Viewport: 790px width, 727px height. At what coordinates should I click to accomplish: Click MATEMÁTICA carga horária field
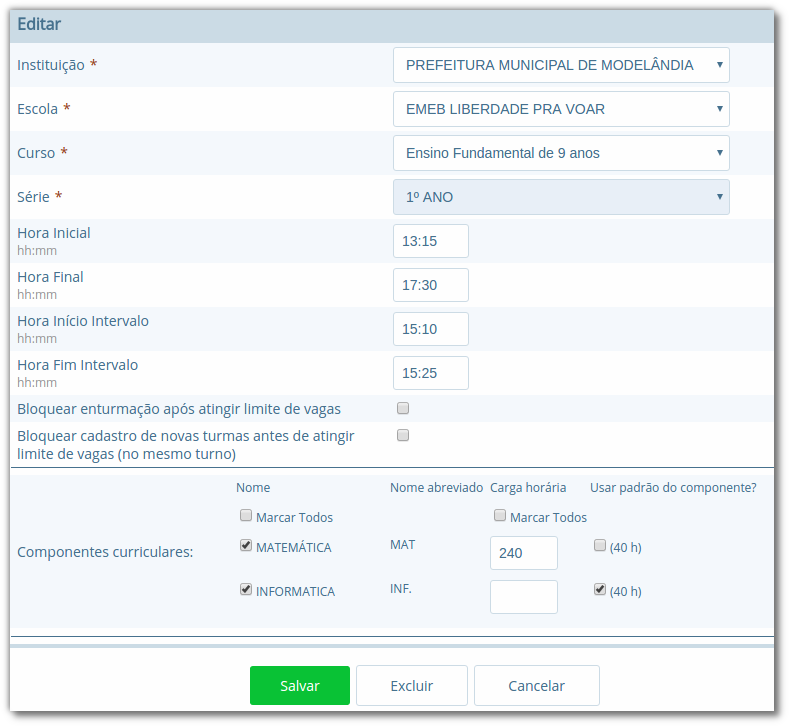(x=523, y=553)
